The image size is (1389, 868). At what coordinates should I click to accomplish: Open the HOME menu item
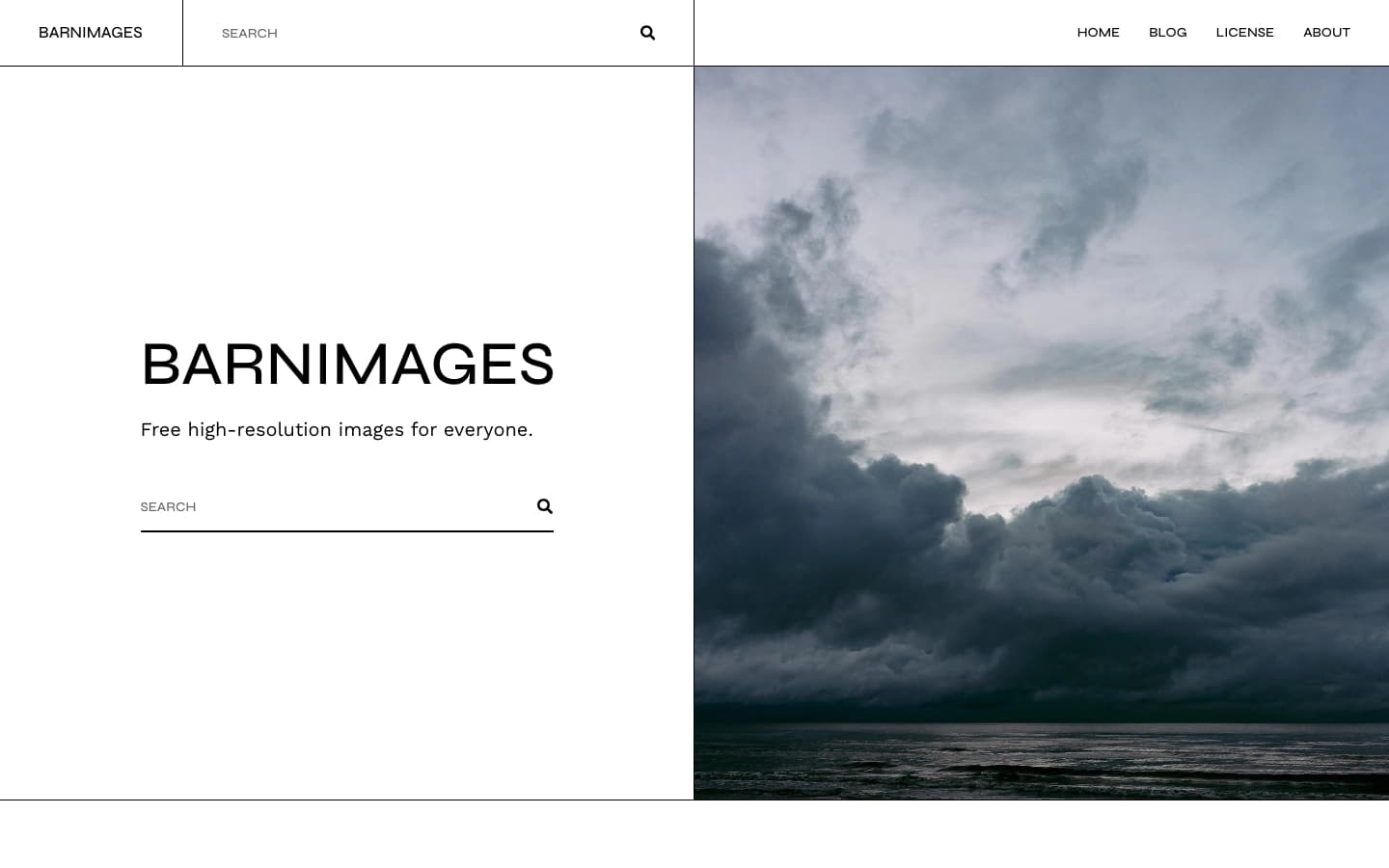[1098, 33]
